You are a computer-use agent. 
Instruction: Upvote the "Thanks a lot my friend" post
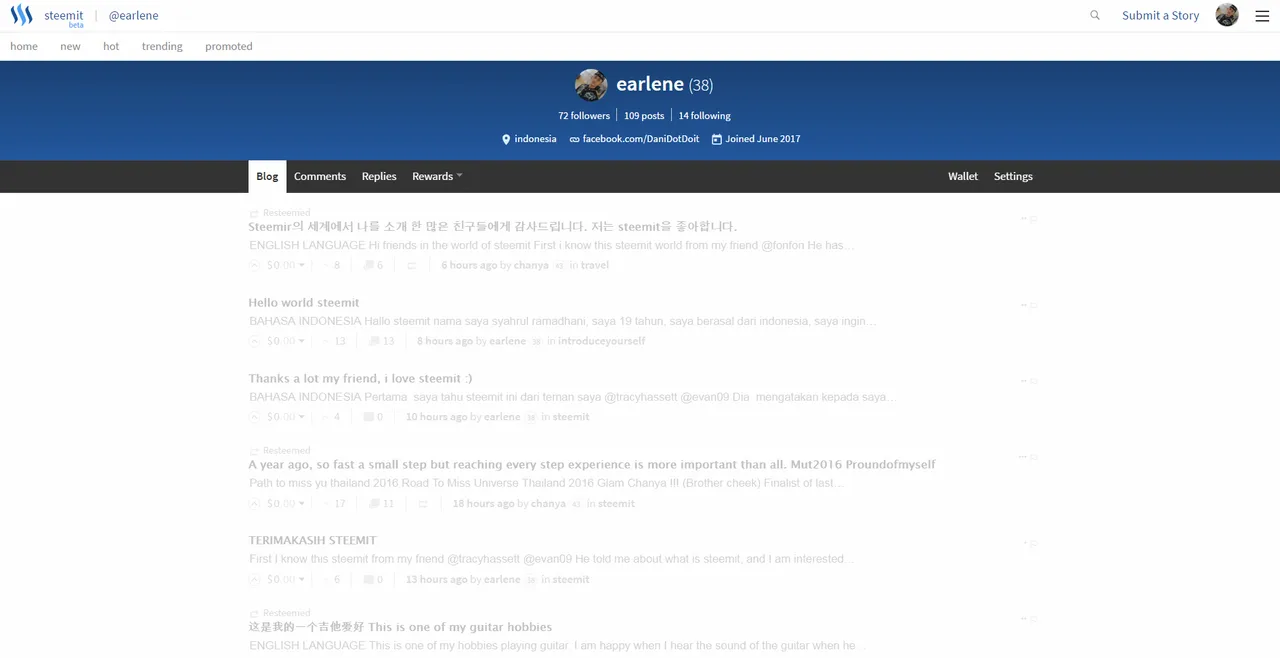point(254,417)
